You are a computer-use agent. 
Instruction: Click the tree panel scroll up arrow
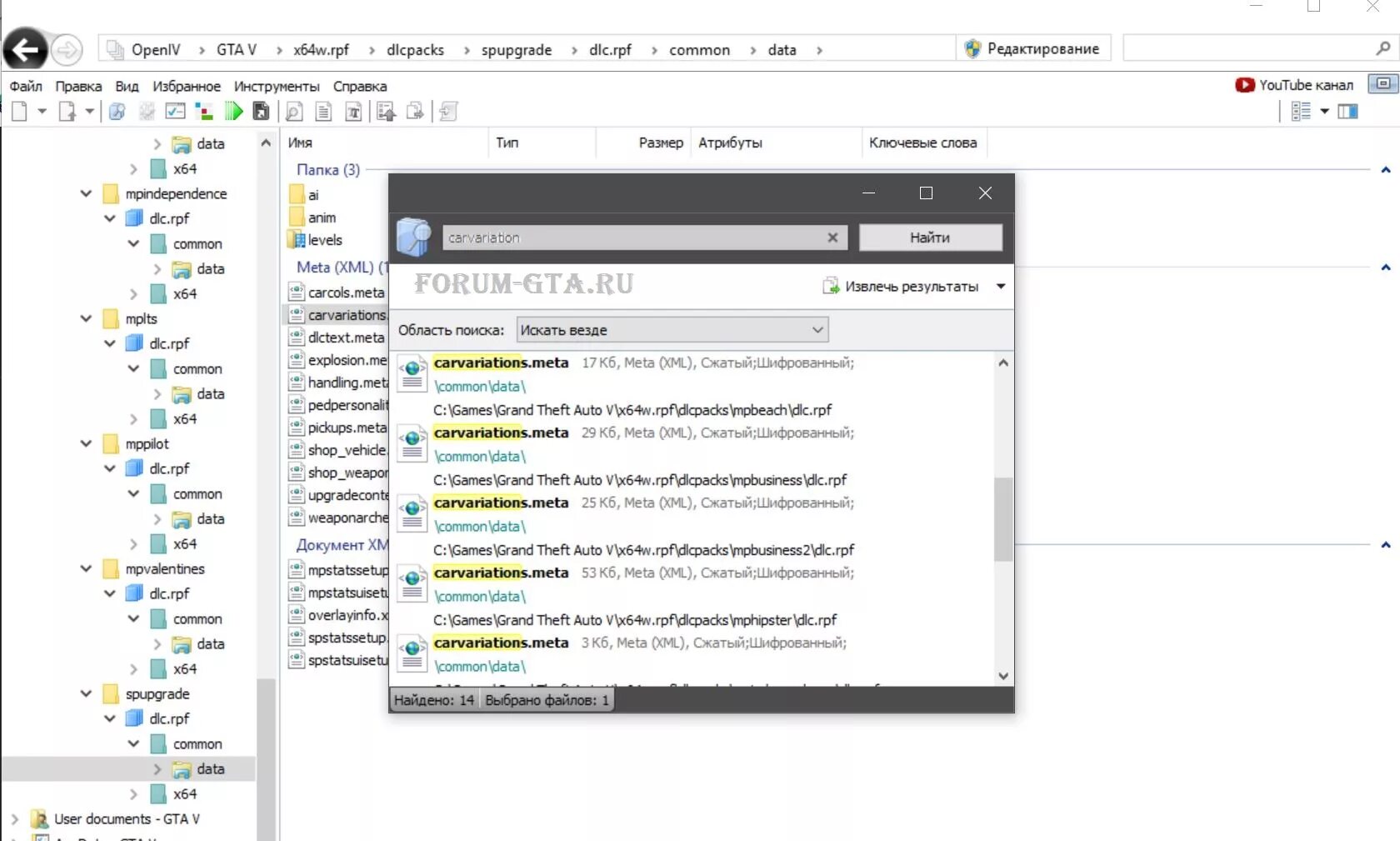click(x=266, y=143)
